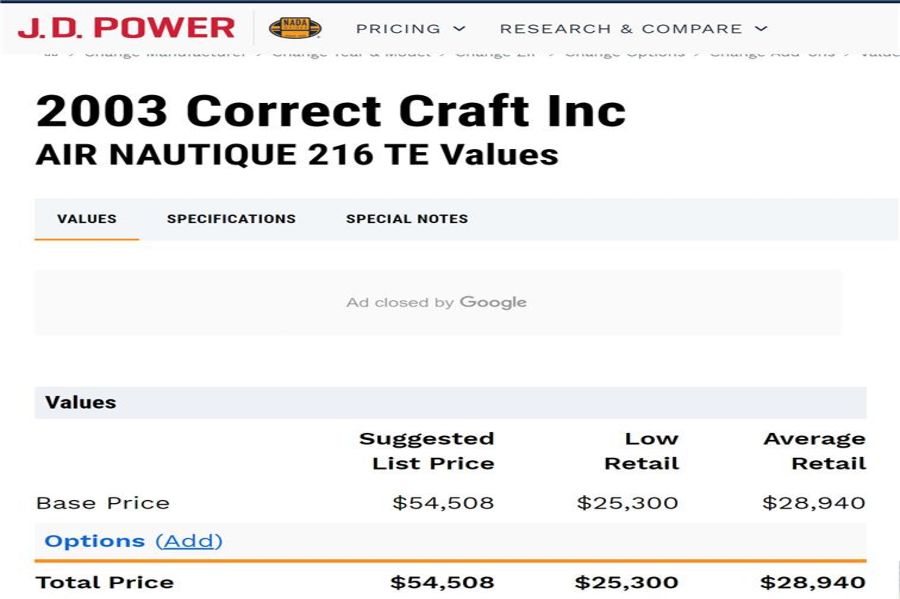Click the Base Price suggested list $54,508

[x=443, y=503]
